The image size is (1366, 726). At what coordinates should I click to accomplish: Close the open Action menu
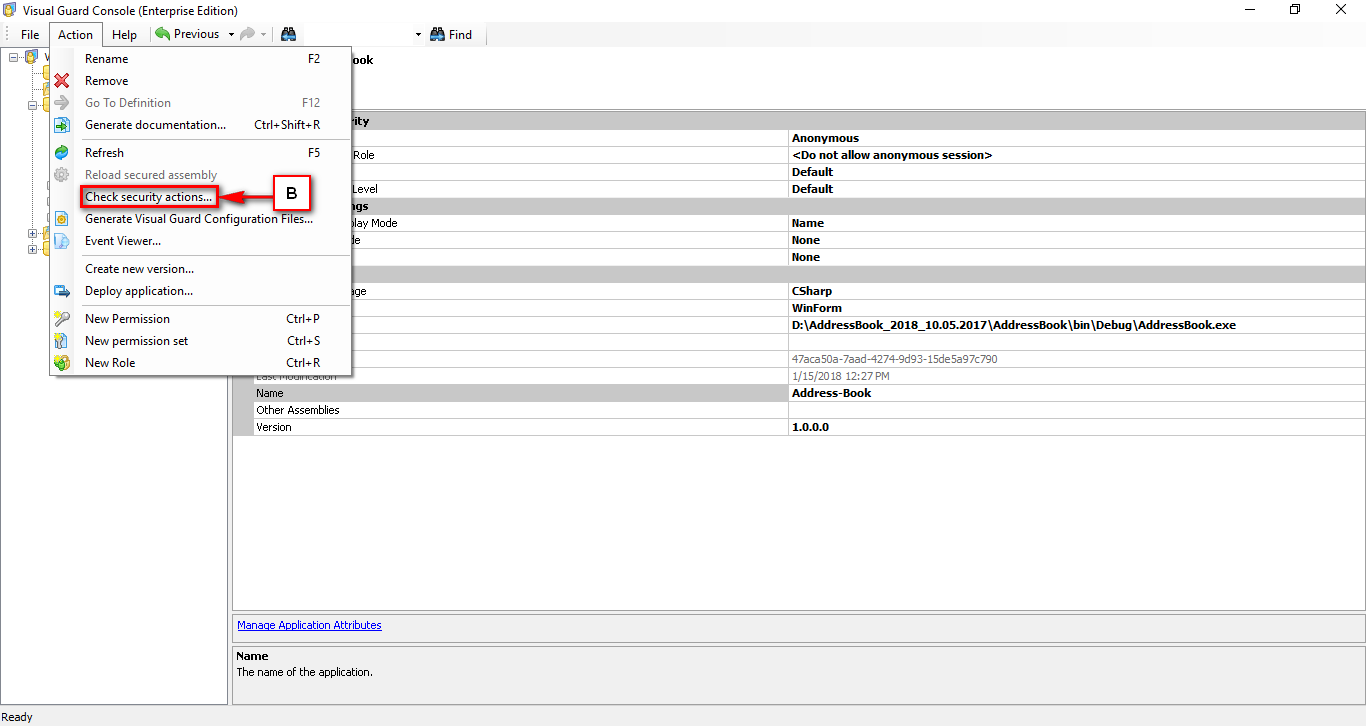(x=75, y=34)
